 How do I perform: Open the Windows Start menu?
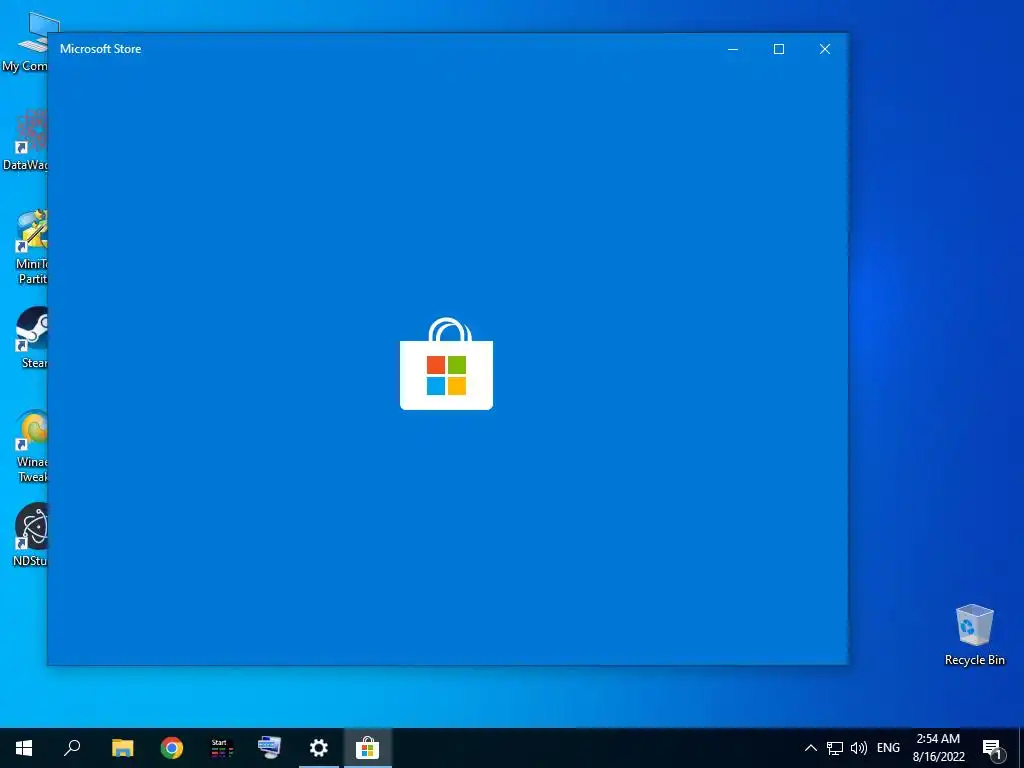24,748
